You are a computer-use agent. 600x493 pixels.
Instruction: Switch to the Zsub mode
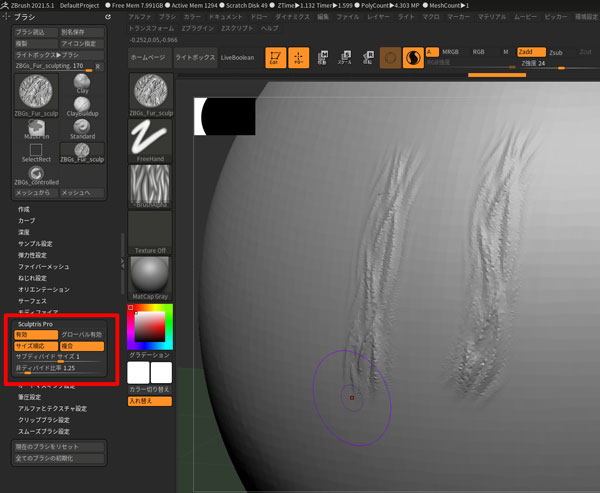[x=556, y=52]
